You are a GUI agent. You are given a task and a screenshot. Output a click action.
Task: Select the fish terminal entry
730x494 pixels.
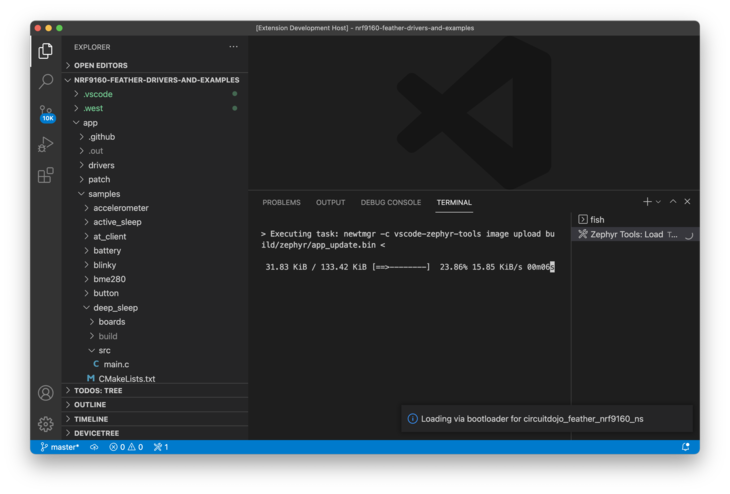click(635, 220)
